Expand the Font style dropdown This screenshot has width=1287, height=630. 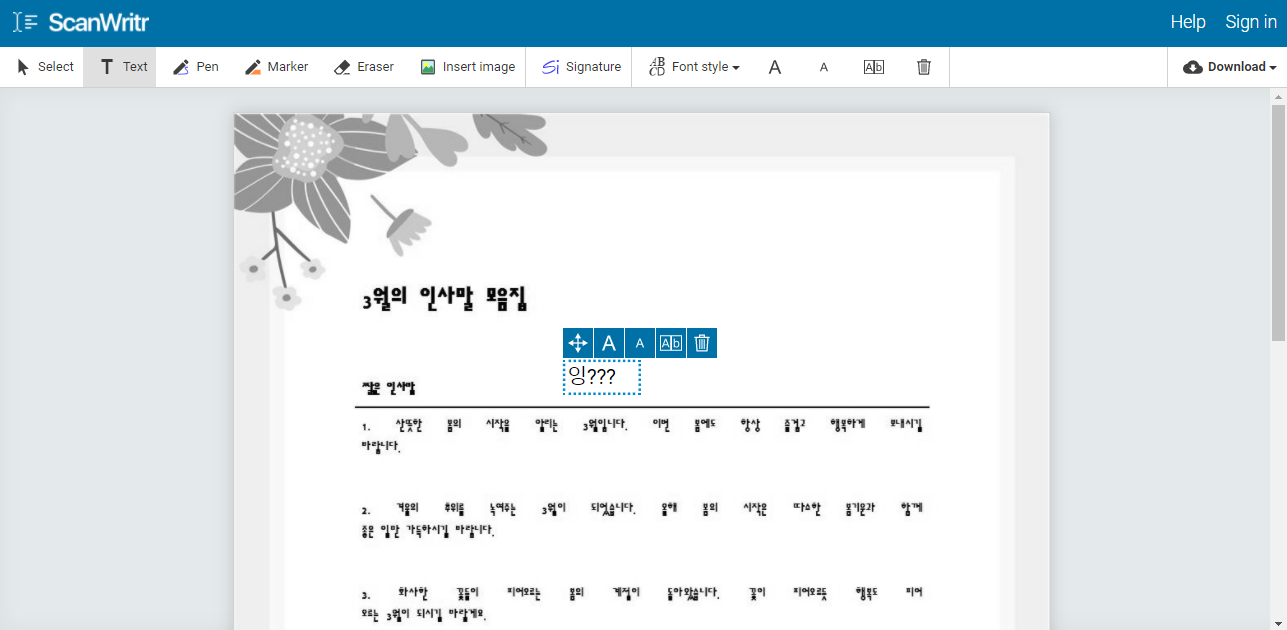[x=694, y=67]
